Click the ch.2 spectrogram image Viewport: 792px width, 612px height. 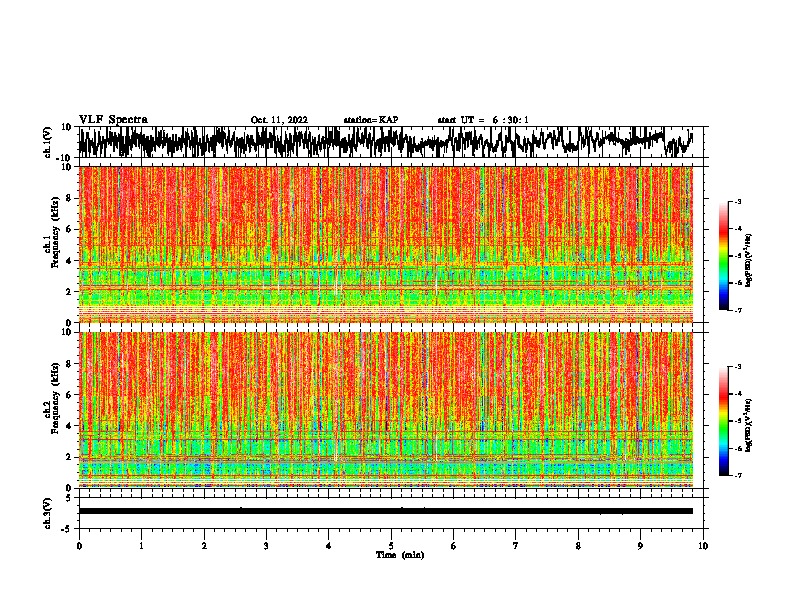pos(386,410)
